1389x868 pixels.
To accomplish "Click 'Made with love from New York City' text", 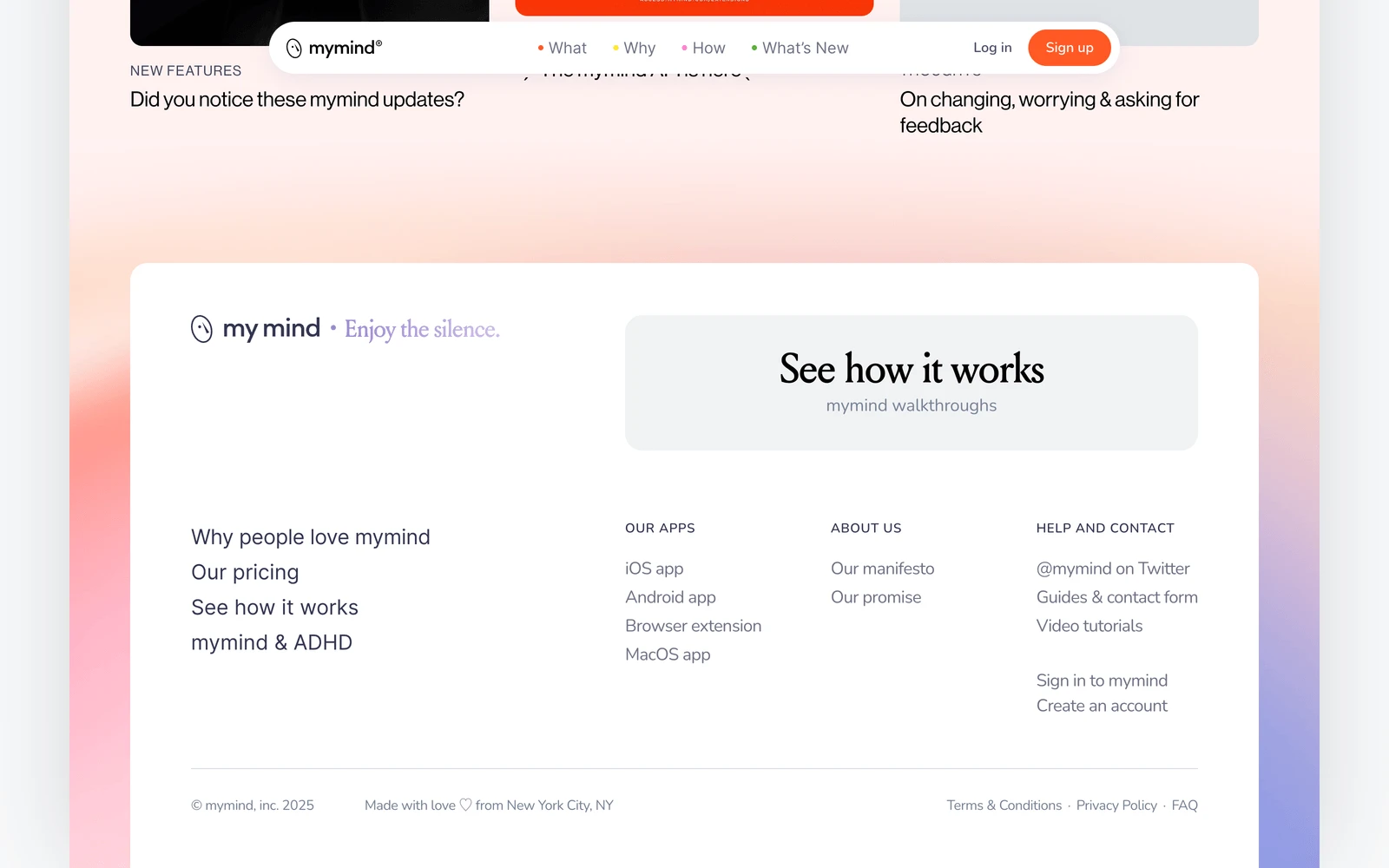I will tap(489, 806).
